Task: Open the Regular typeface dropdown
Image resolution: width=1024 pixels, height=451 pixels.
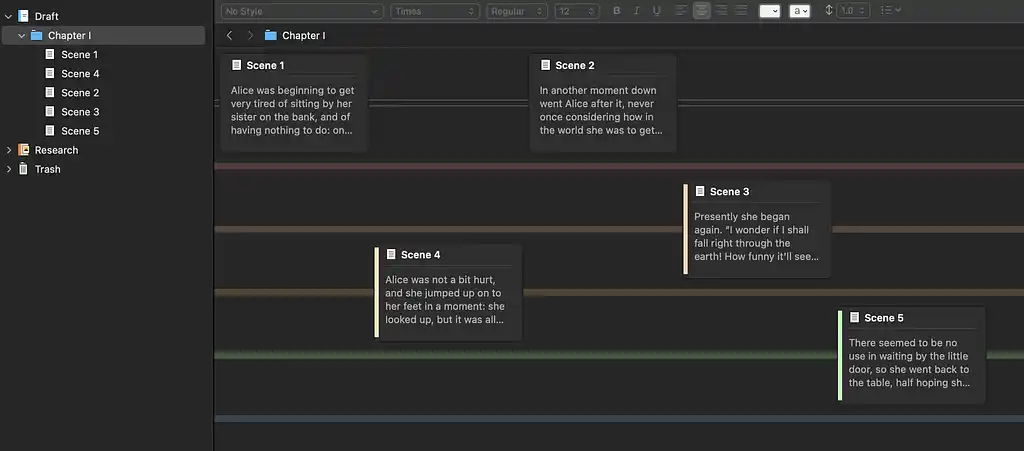Action: click(x=517, y=10)
